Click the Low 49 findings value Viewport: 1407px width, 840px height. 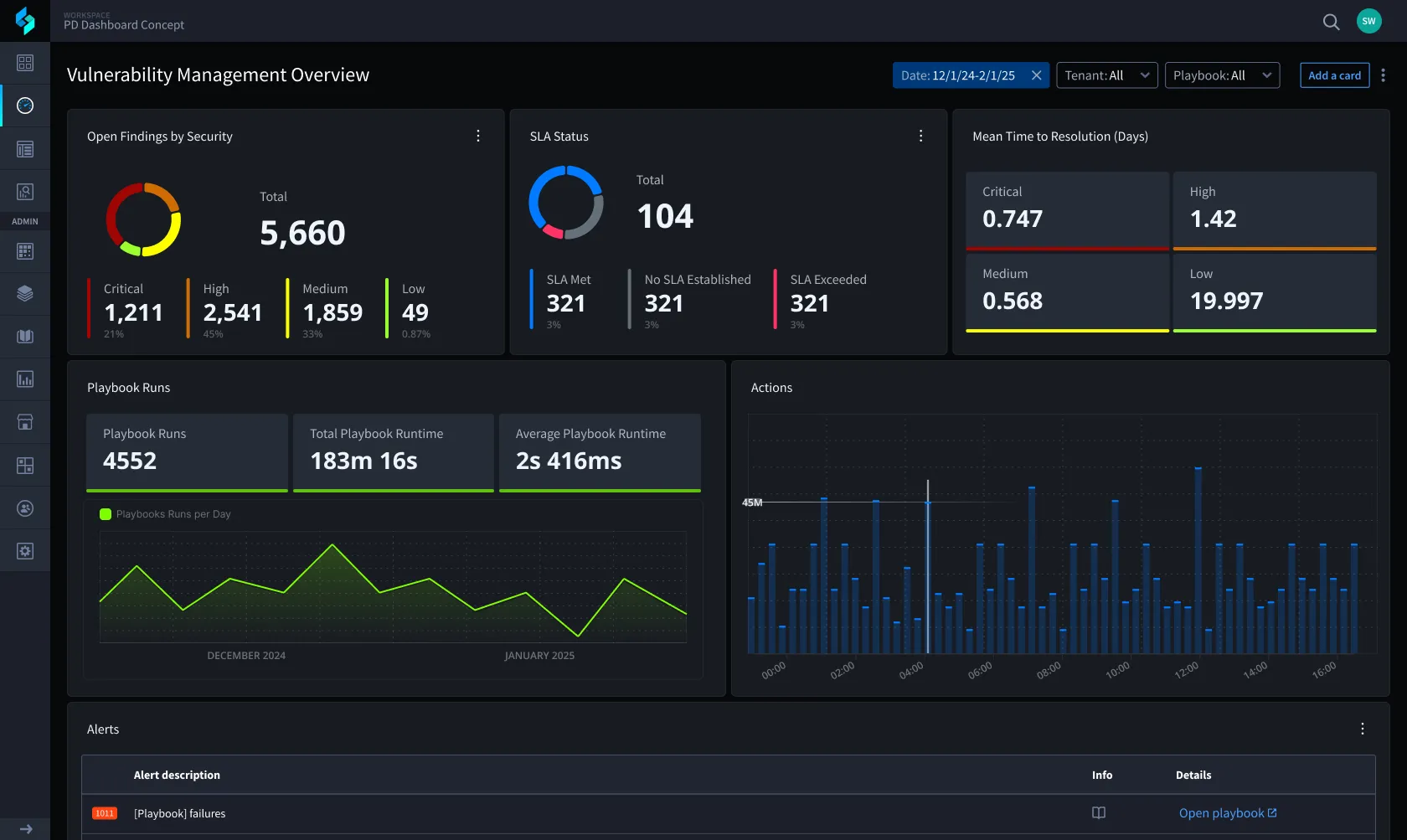click(415, 312)
